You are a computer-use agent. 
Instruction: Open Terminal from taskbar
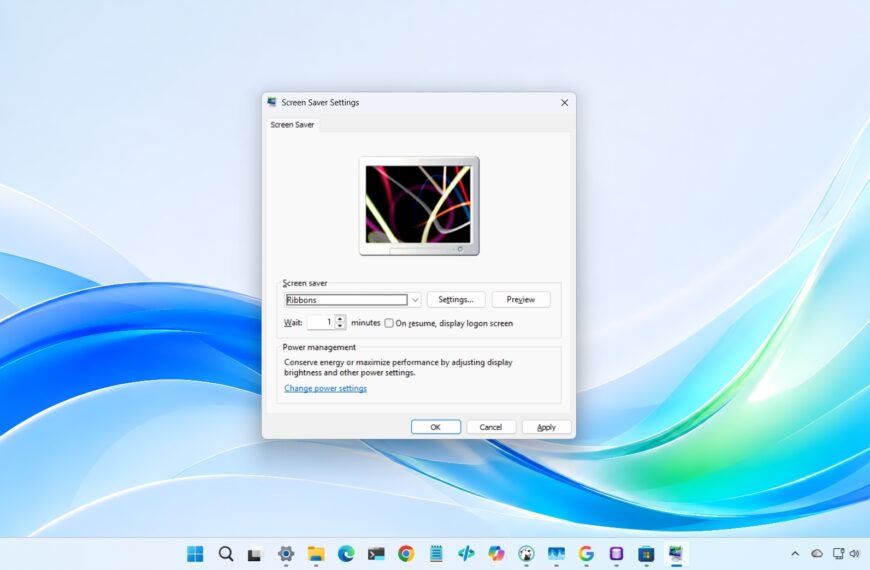pos(376,553)
